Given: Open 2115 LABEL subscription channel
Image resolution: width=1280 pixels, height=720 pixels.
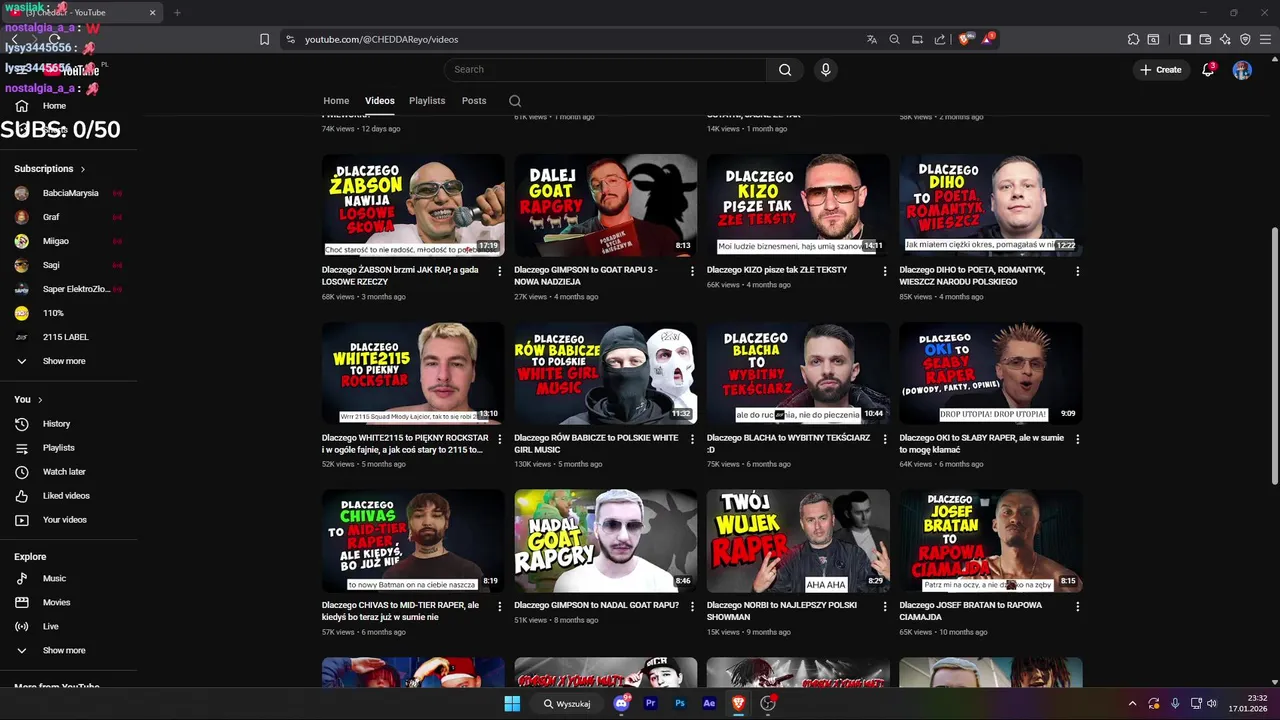Looking at the screenshot, I should [68, 337].
